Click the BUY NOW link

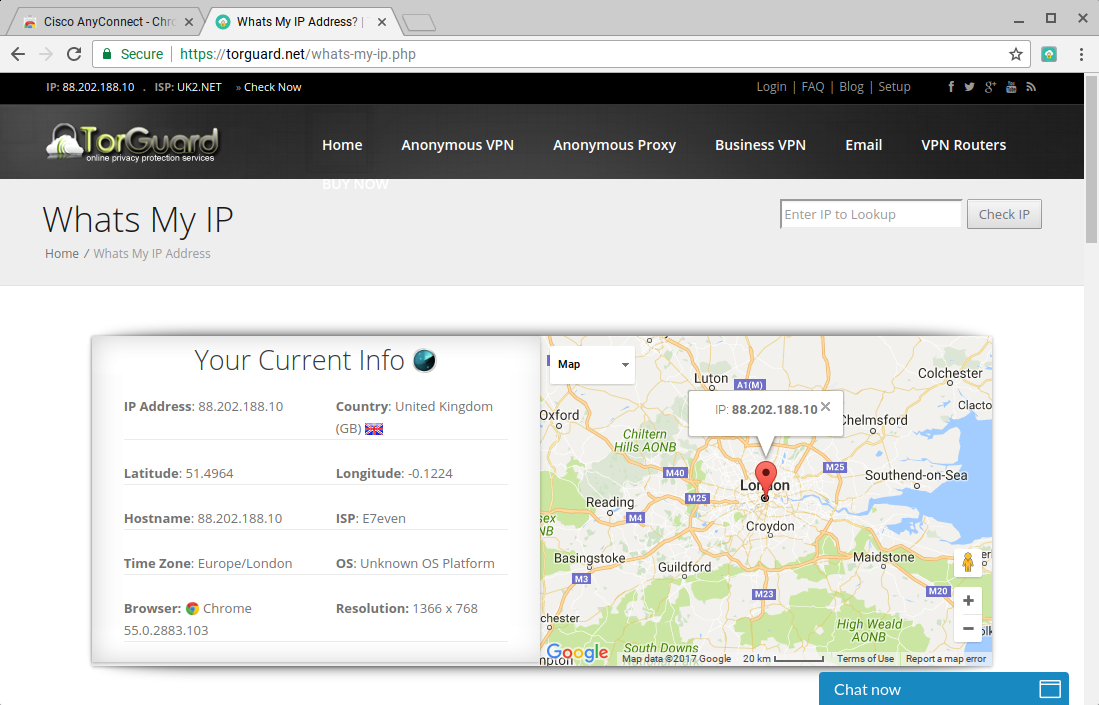(x=355, y=184)
